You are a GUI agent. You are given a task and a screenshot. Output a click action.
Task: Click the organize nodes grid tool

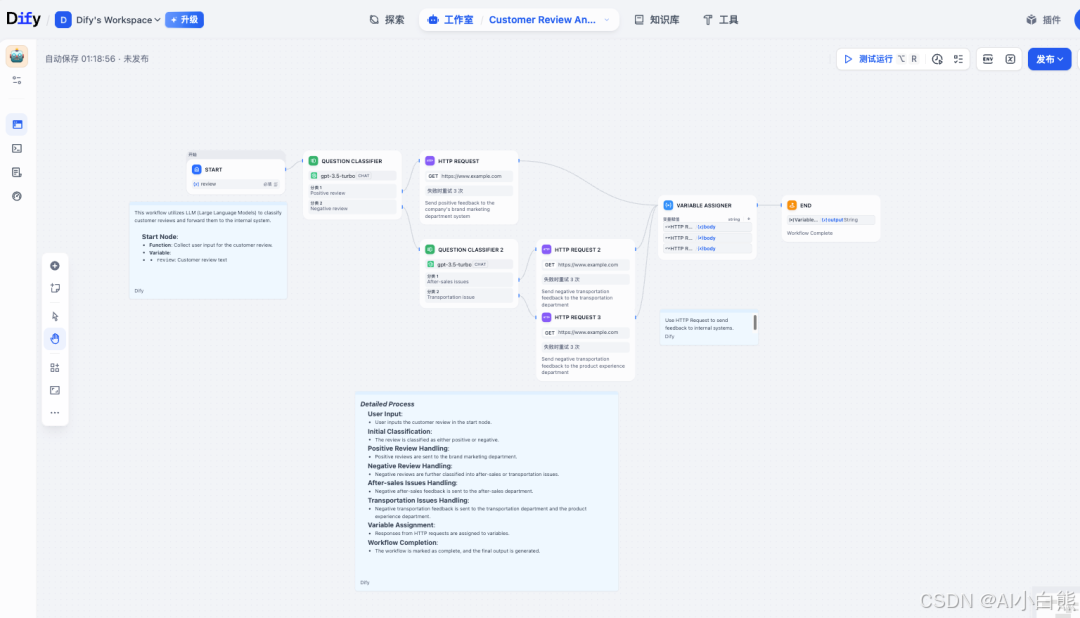55,368
